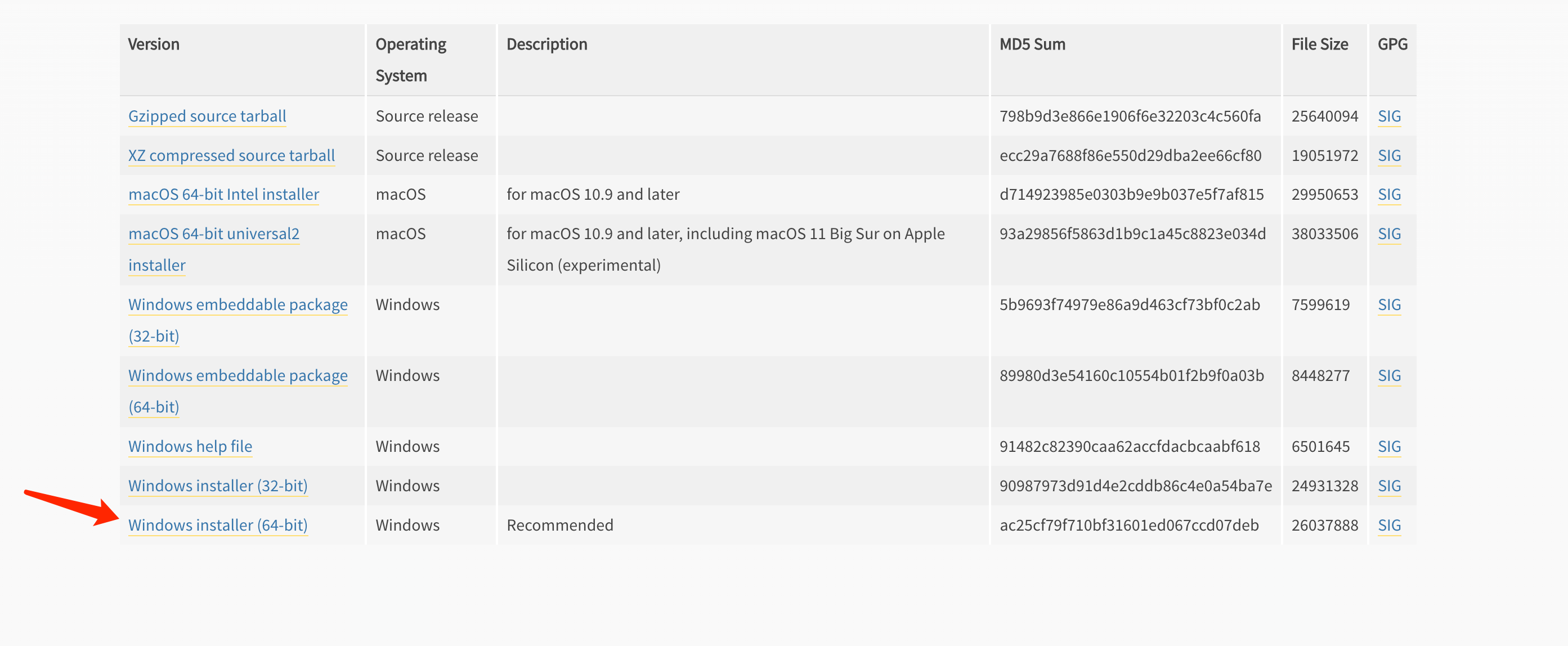1568x646 pixels.
Task: Download Windows embeddable package (64-bit)
Action: (x=238, y=376)
